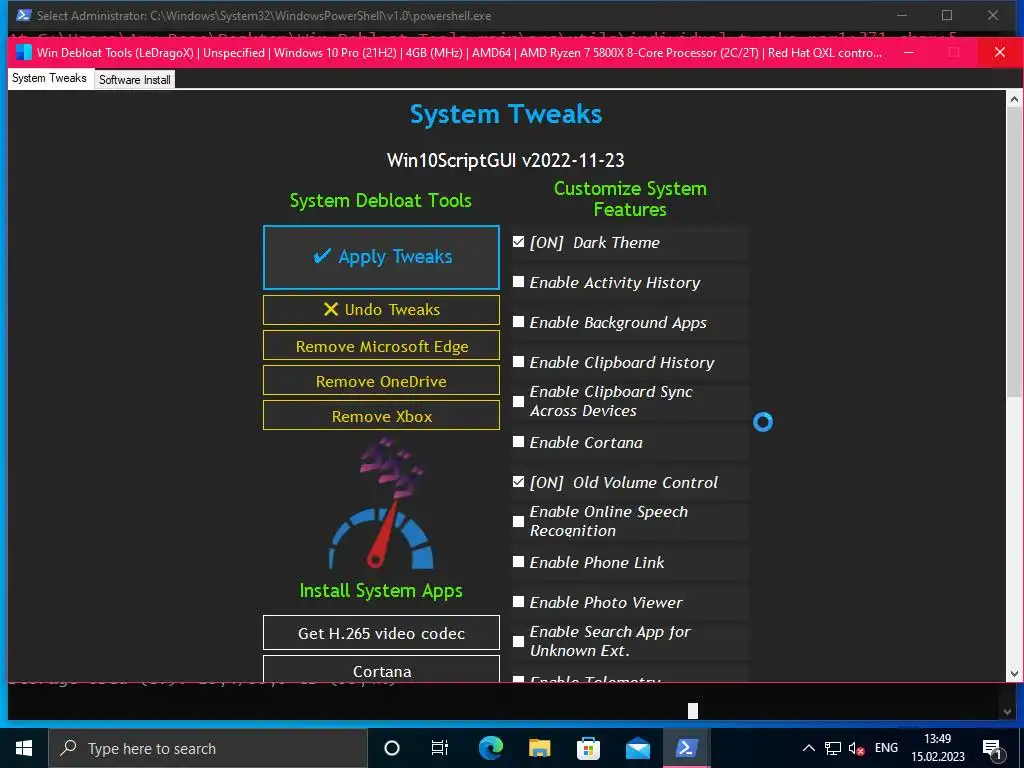The image size is (1024, 768).
Task: Open Task View on taskbar
Action: tap(440, 748)
